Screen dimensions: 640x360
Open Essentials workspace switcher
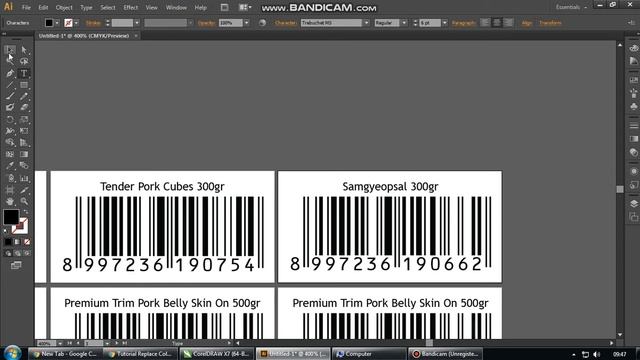(x=571, y=7)
